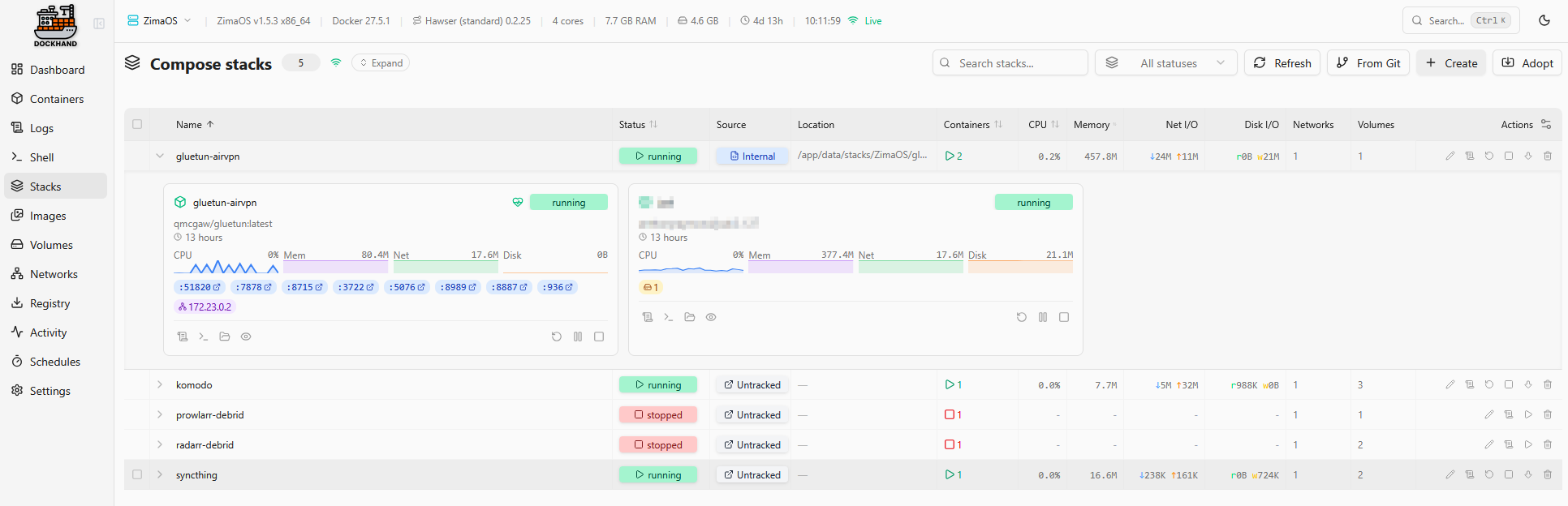1568x506 pixels.
Task: Pause the gluetun-airvpn container
Action: (x=578, y=337)
